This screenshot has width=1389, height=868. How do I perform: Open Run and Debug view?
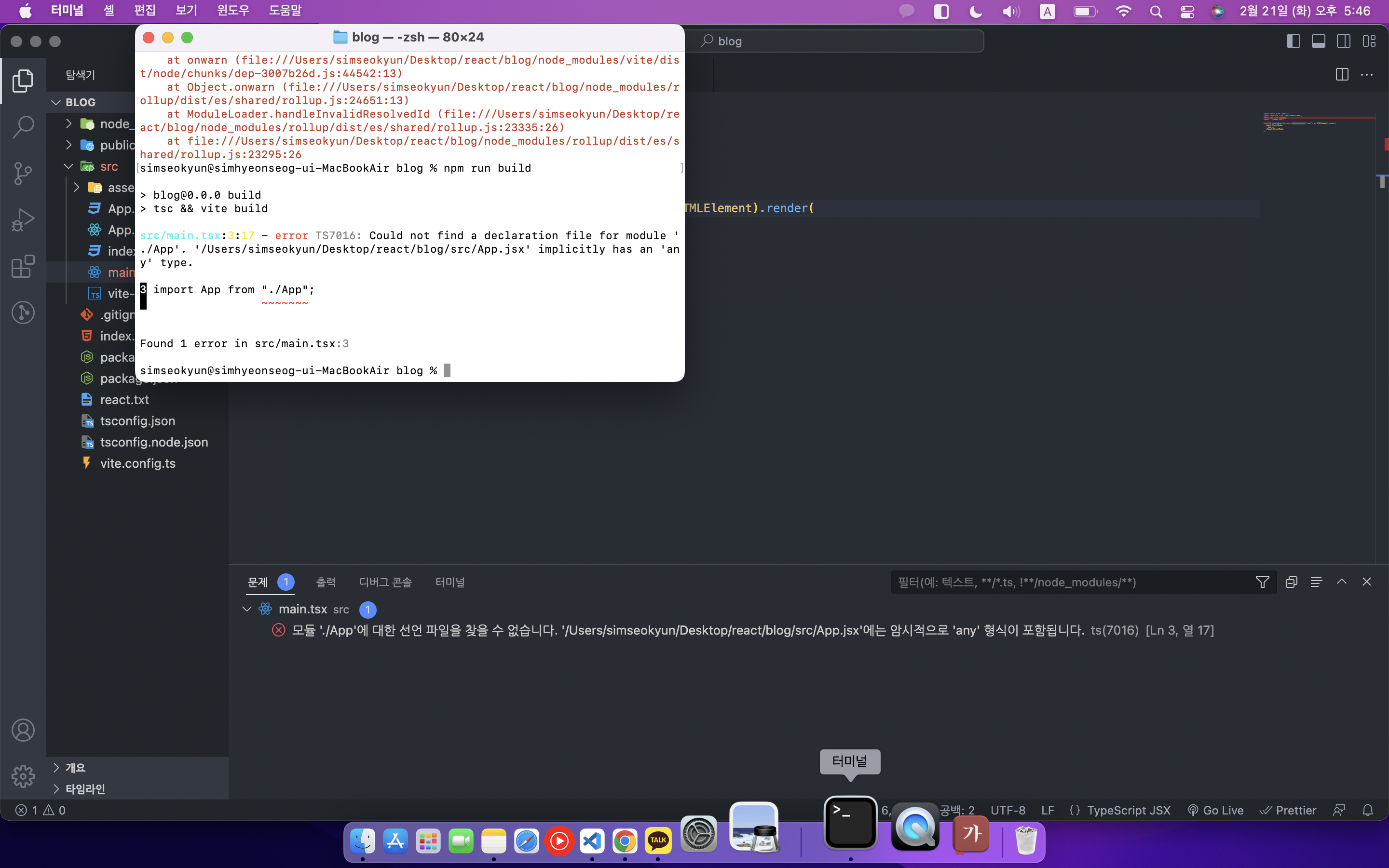coord(23,220)
